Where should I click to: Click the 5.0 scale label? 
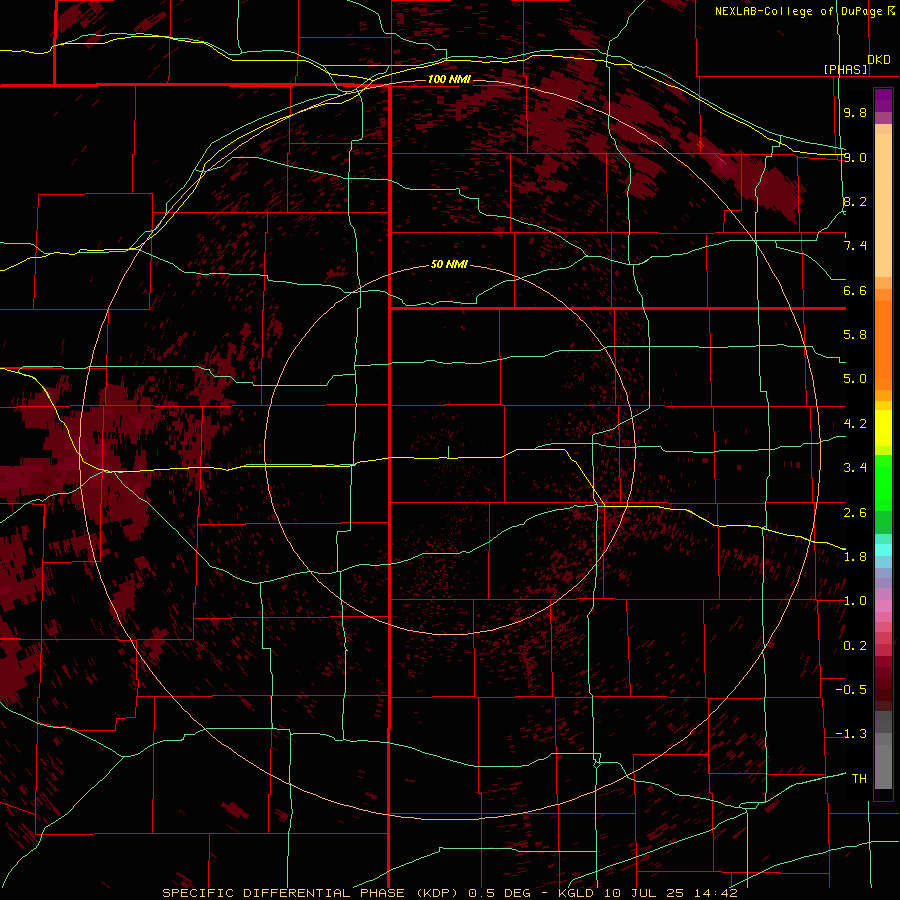855,379
